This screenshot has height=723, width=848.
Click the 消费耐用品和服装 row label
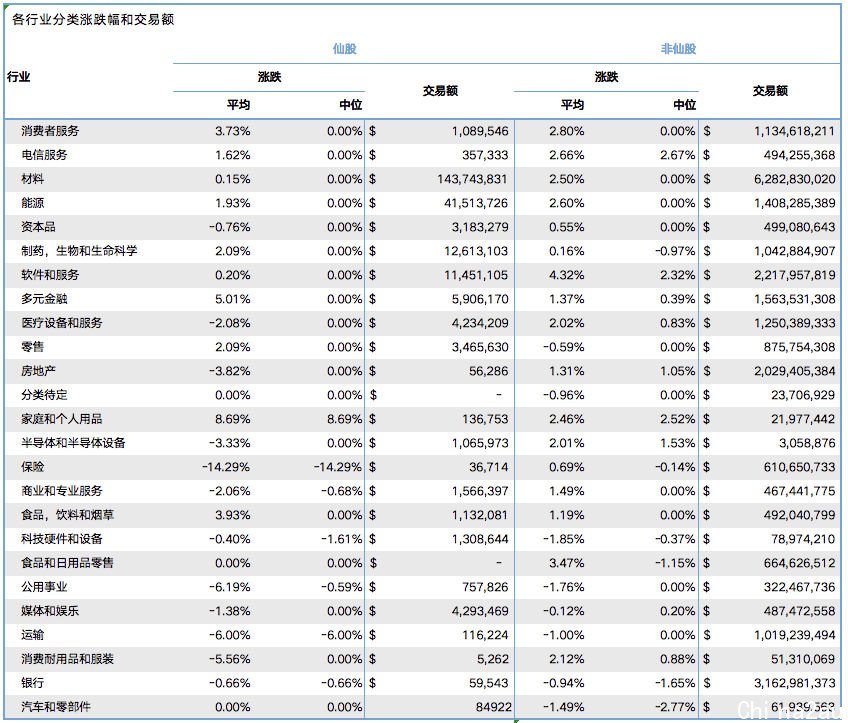(x=68, y=659)
